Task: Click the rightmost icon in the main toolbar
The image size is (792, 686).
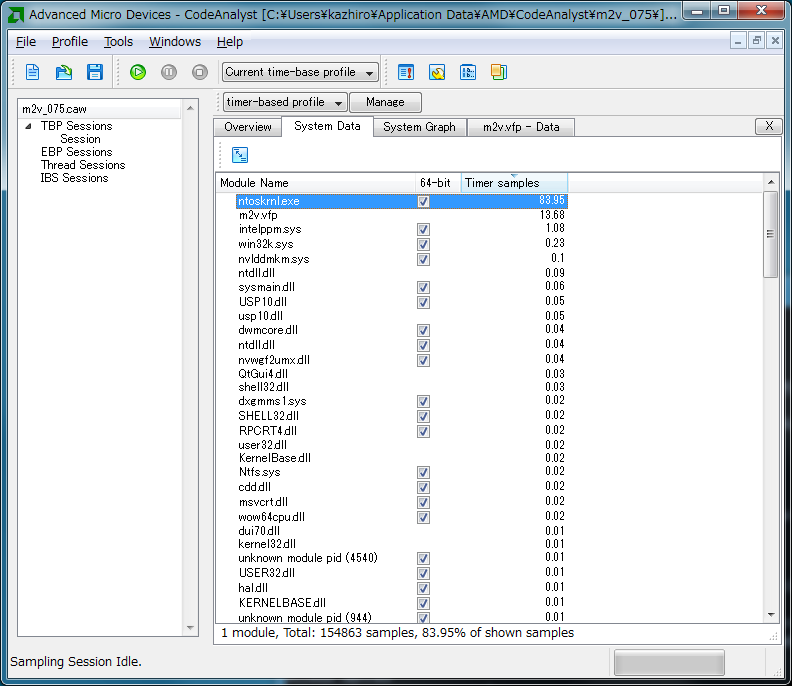Action: tap(499, 72)
